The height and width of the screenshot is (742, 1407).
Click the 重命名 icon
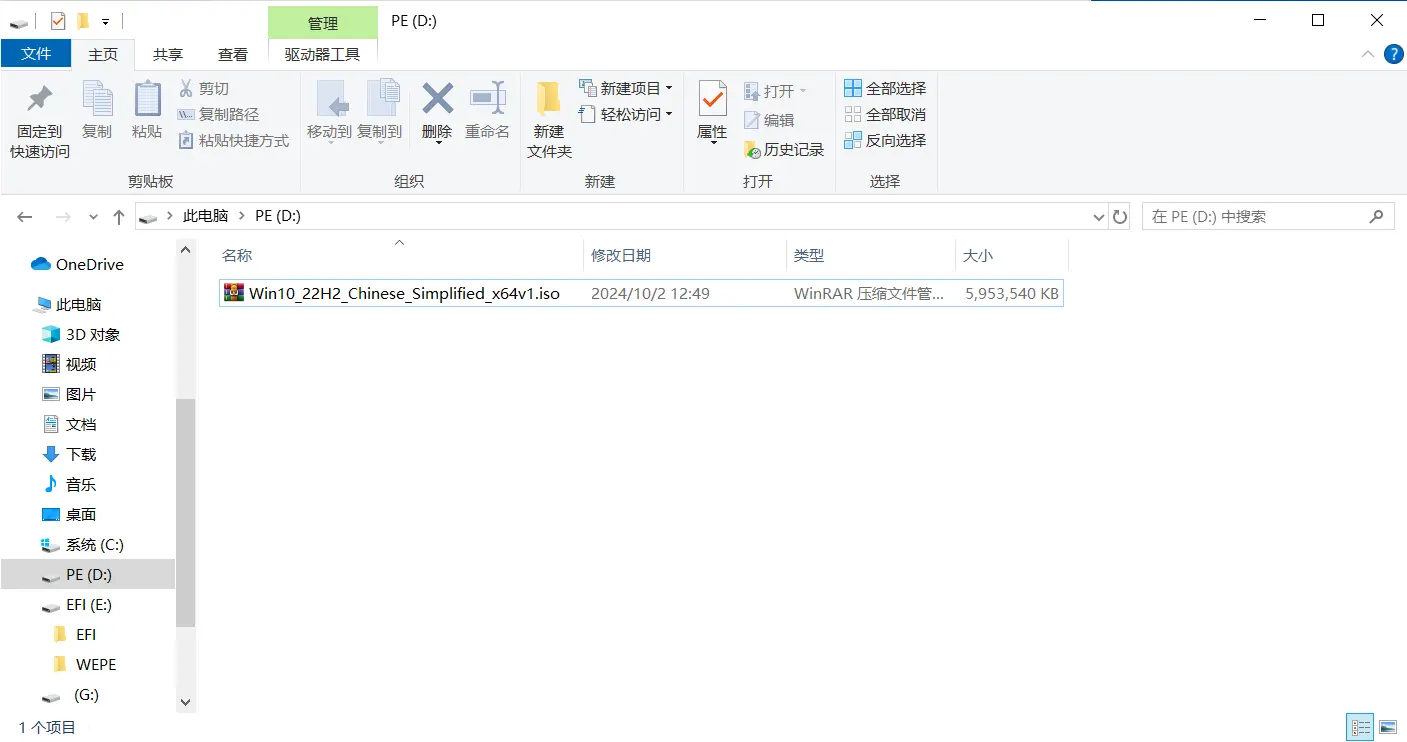pyautogui.click(x=488, y=99)
